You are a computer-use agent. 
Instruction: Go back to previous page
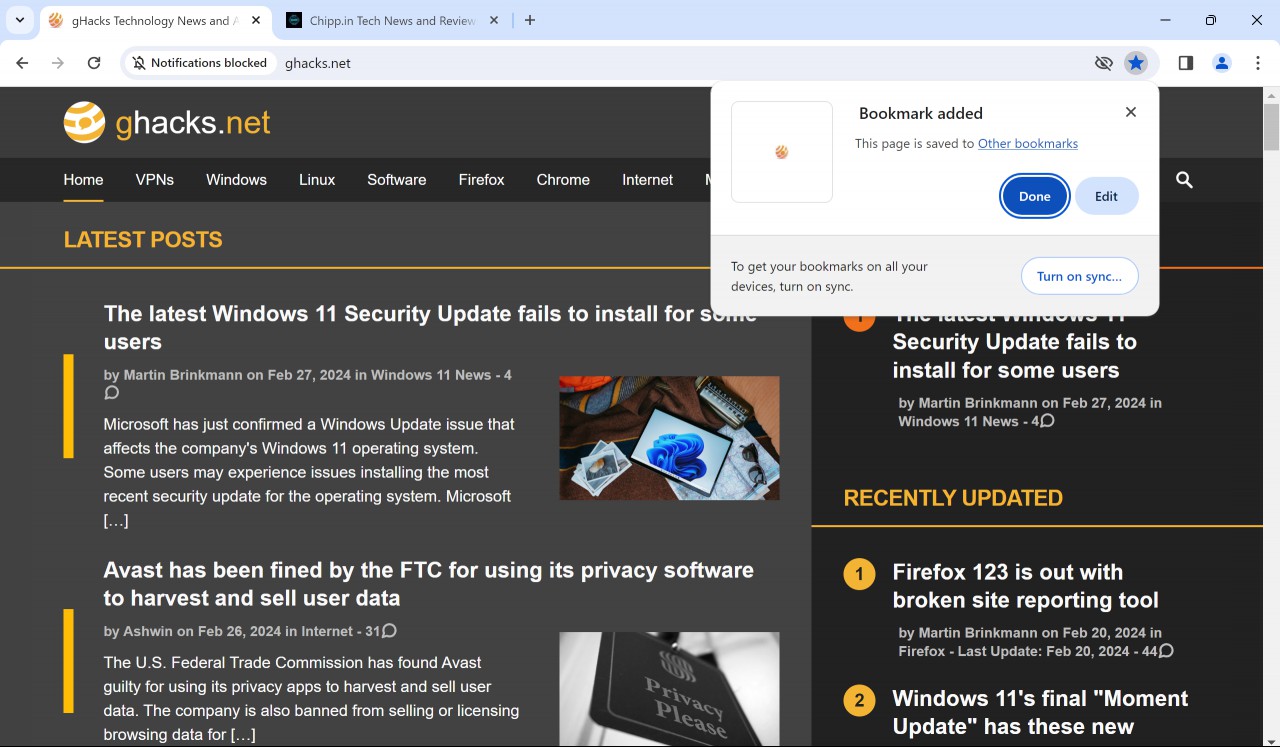(22, 63)
